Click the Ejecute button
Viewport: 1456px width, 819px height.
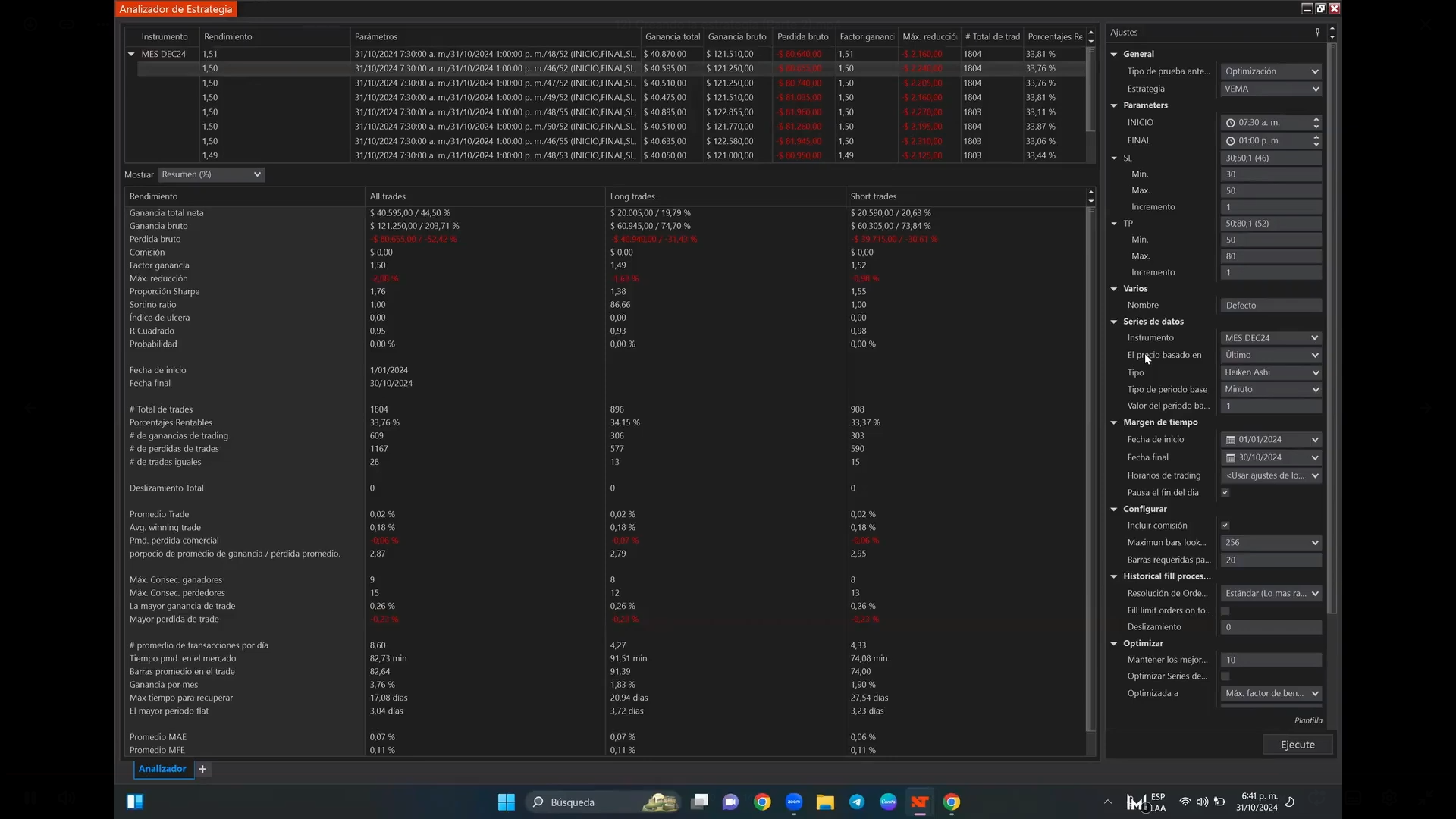coord(1298,745)
